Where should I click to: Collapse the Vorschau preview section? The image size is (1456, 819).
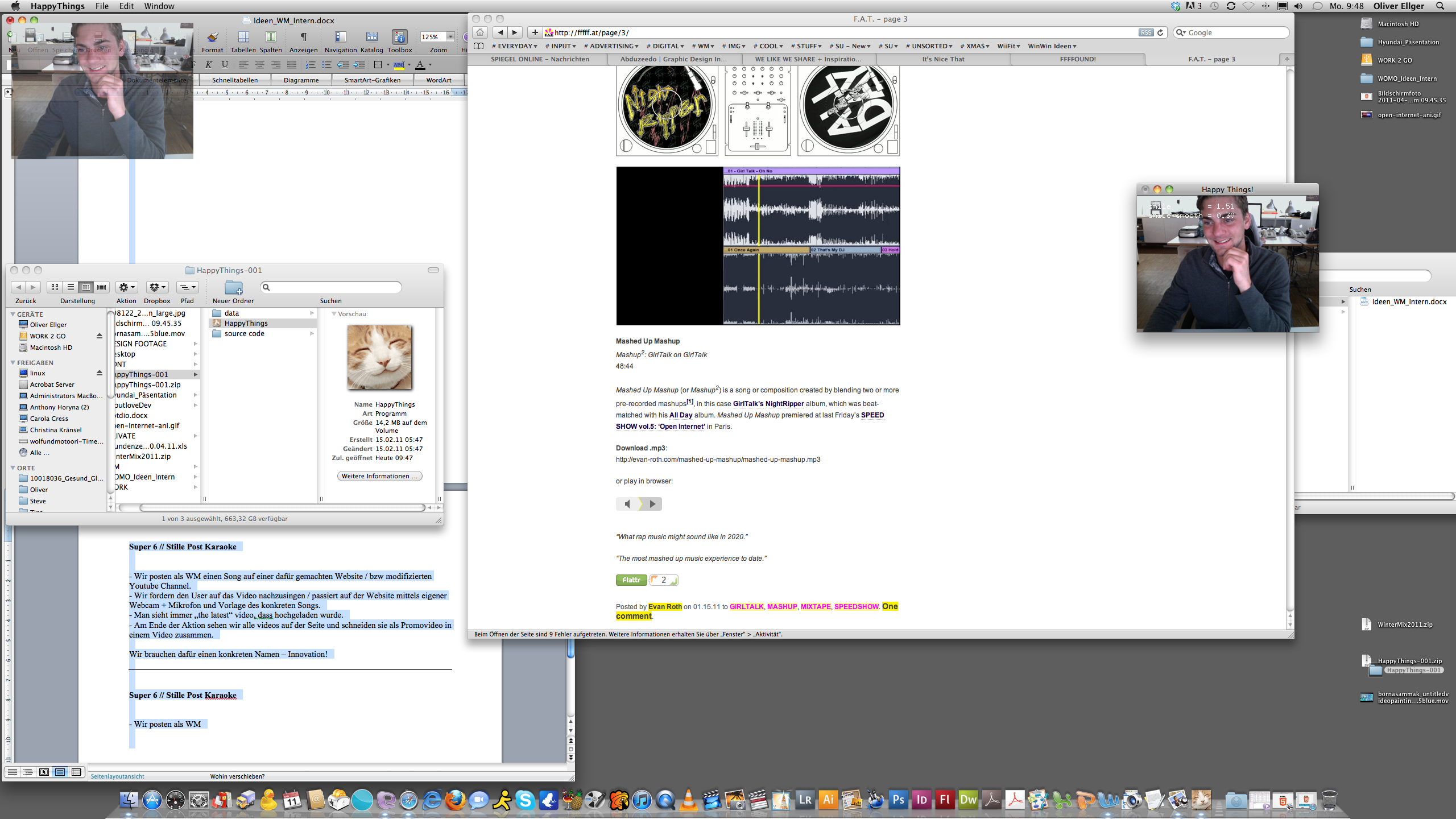click(x=334, y=313)
